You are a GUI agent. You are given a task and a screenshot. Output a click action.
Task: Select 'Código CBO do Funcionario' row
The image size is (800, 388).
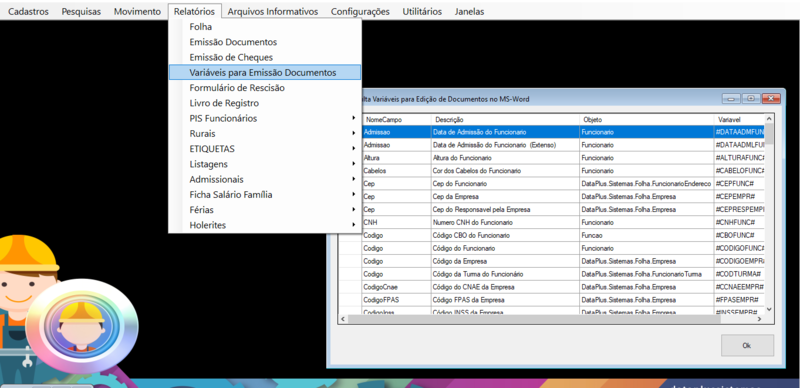[x=552, y=235]
